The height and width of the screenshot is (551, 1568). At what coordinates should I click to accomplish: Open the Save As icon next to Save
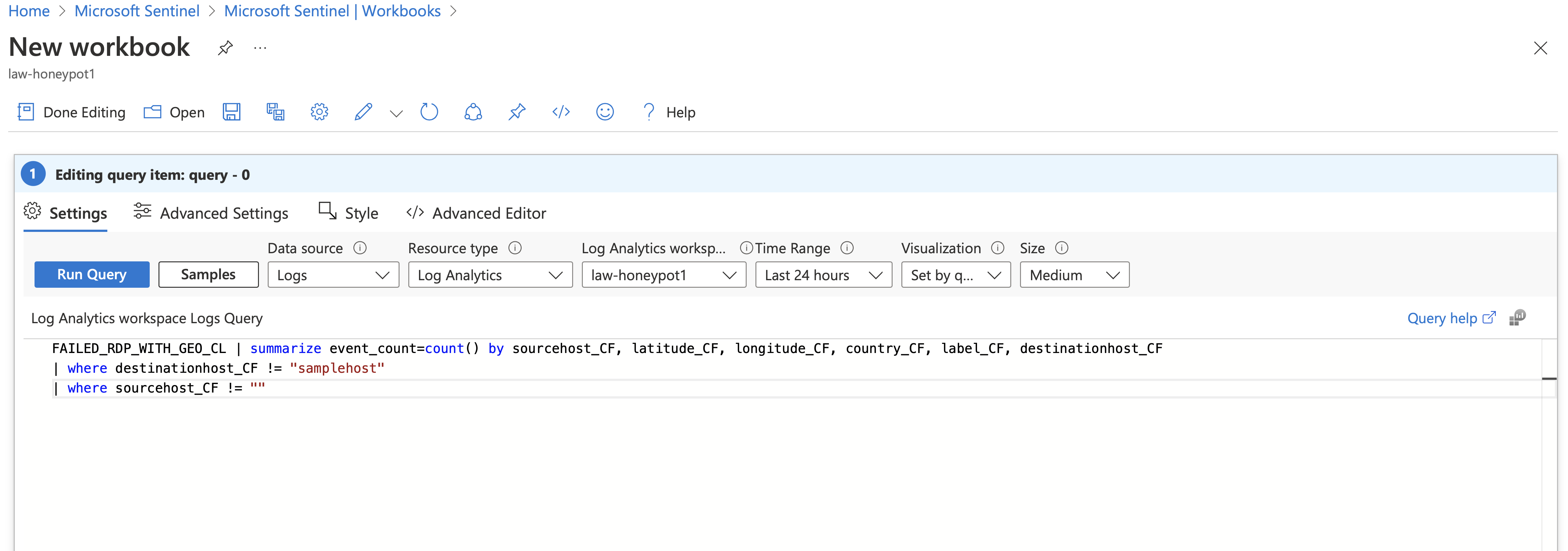[275, 112]
